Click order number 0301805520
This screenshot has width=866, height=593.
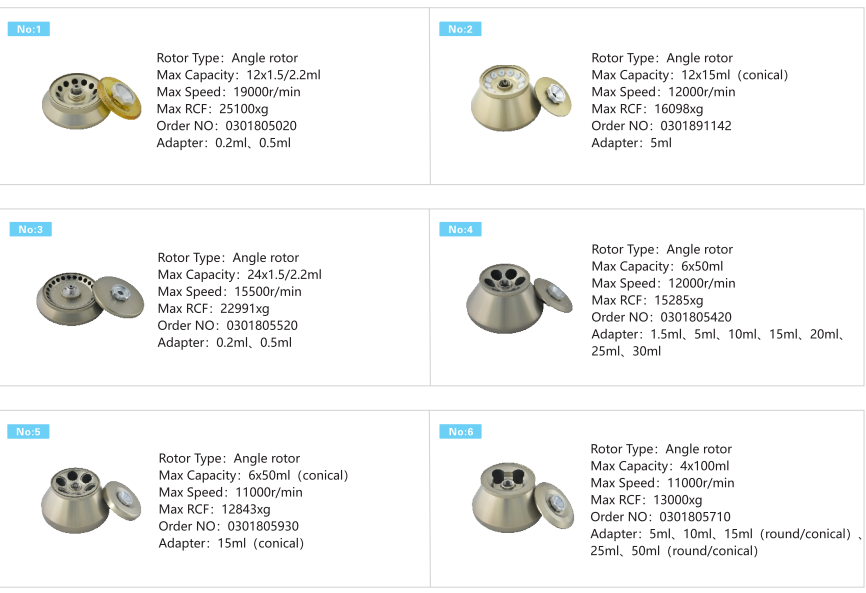pyautogui.click(x=262, y=326)
